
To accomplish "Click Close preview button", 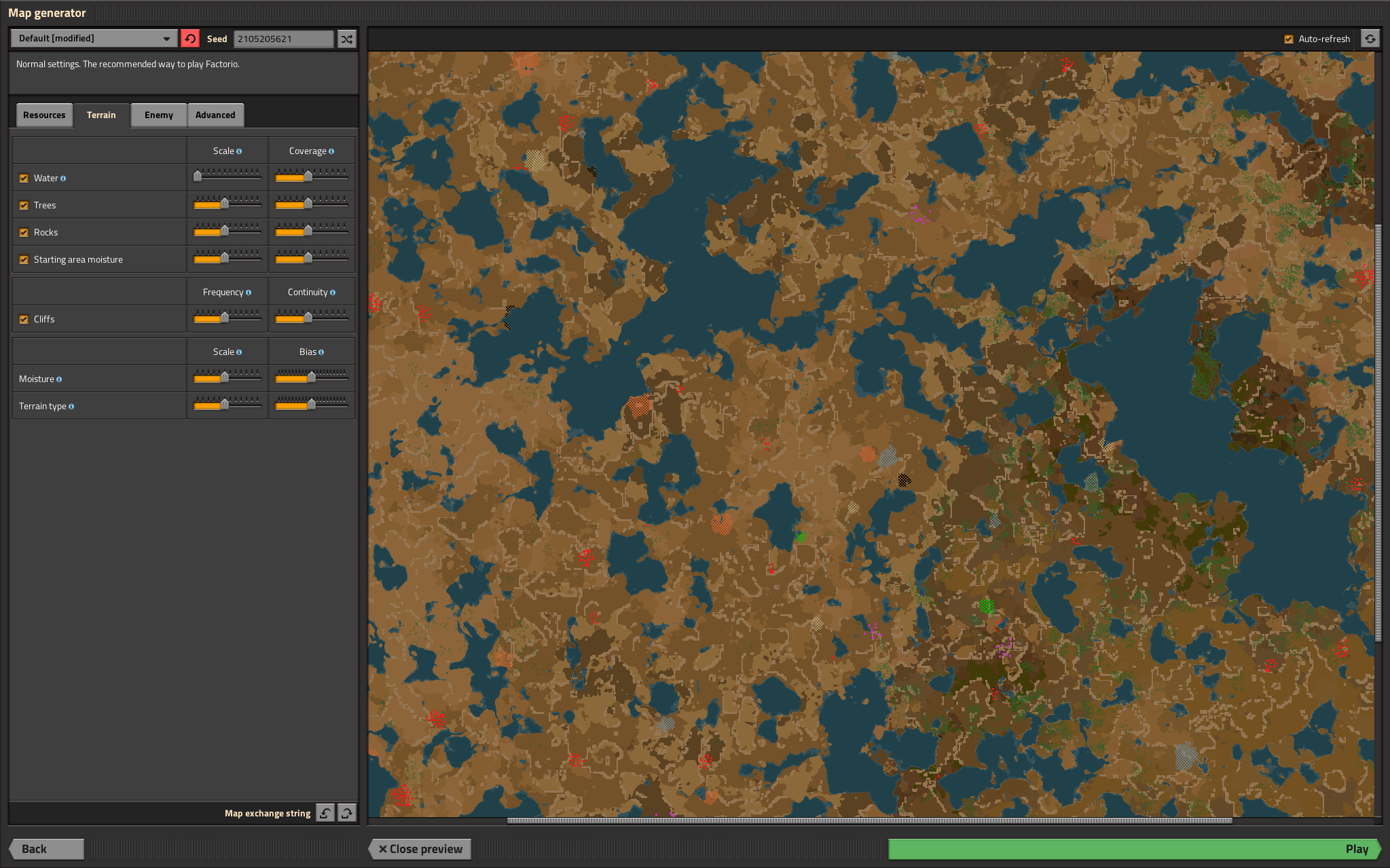I will click(x=420, y=849).
